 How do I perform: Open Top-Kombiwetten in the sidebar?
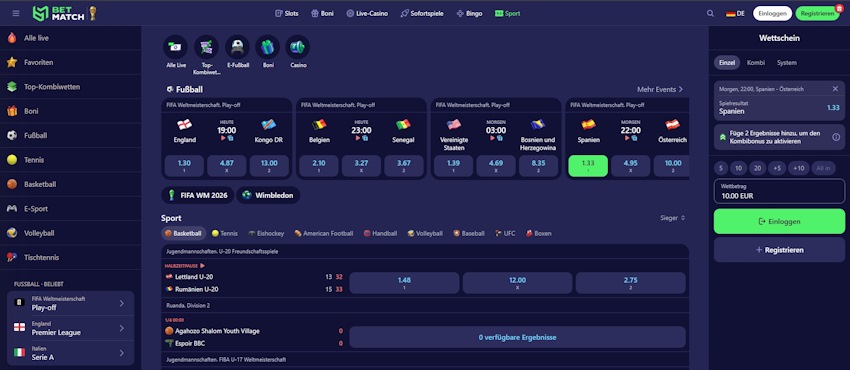70,87
